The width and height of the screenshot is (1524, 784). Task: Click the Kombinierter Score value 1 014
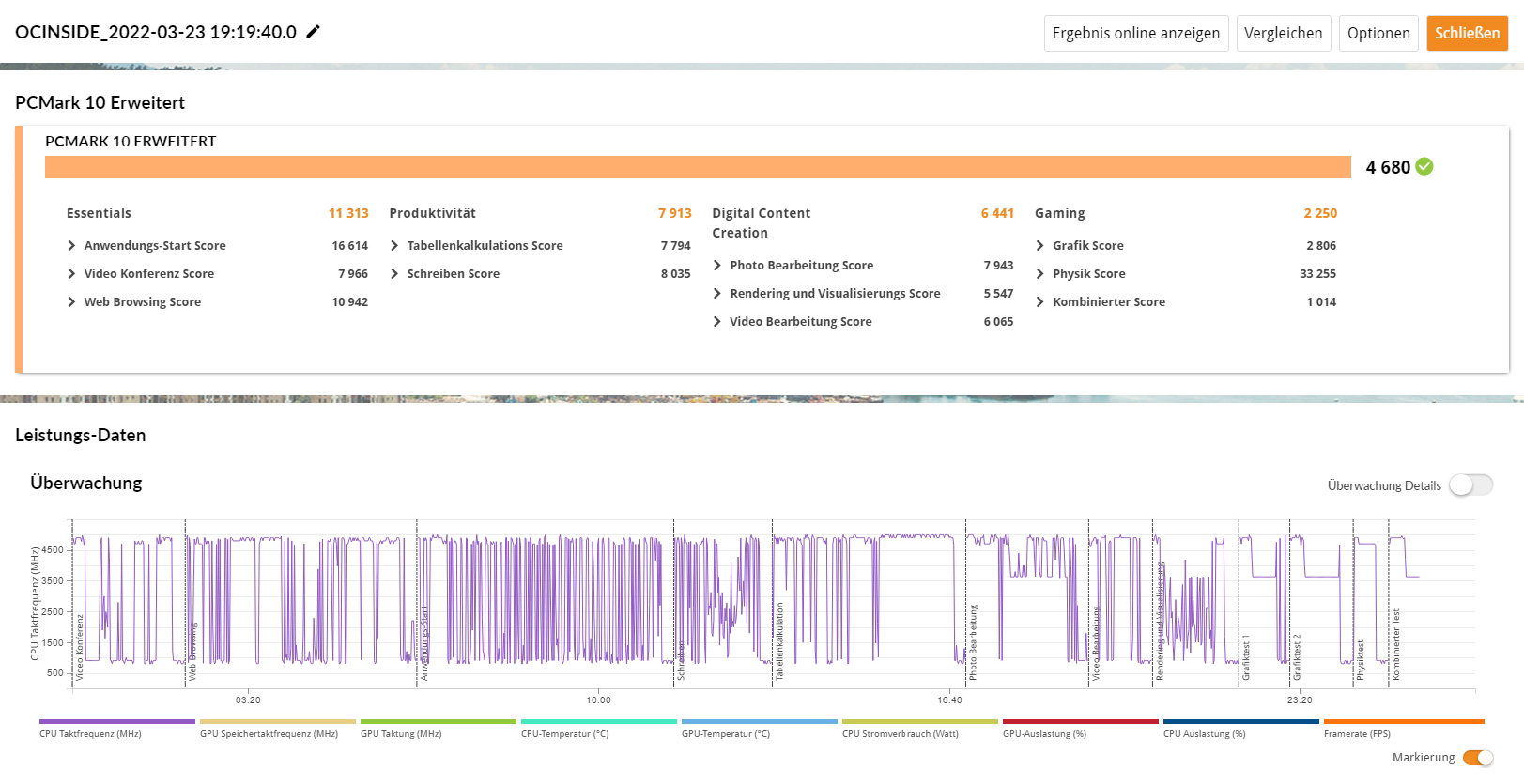[x=1321, y=302]
